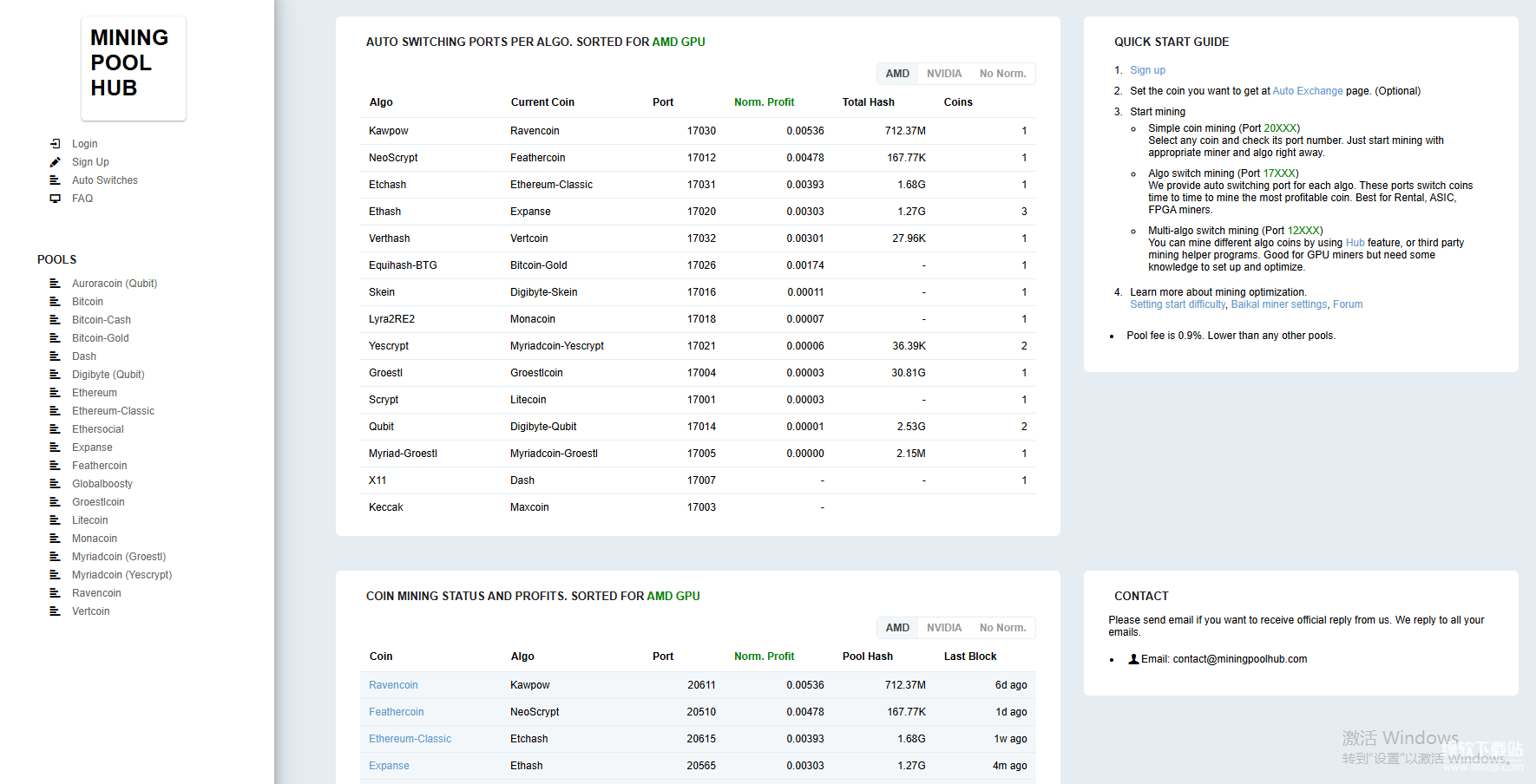
Task: Click the list icon next to Bitcoin pool
Action: click(56, 302)
